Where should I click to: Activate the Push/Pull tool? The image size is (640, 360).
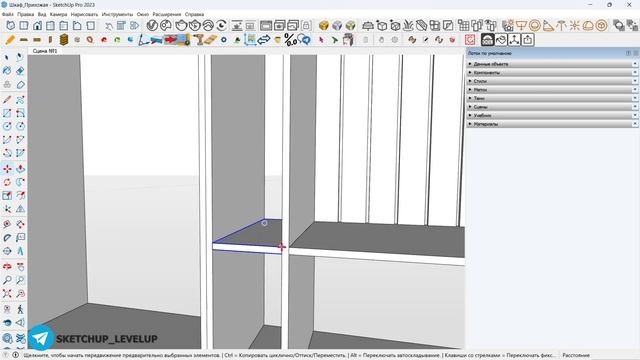[20, 169]
